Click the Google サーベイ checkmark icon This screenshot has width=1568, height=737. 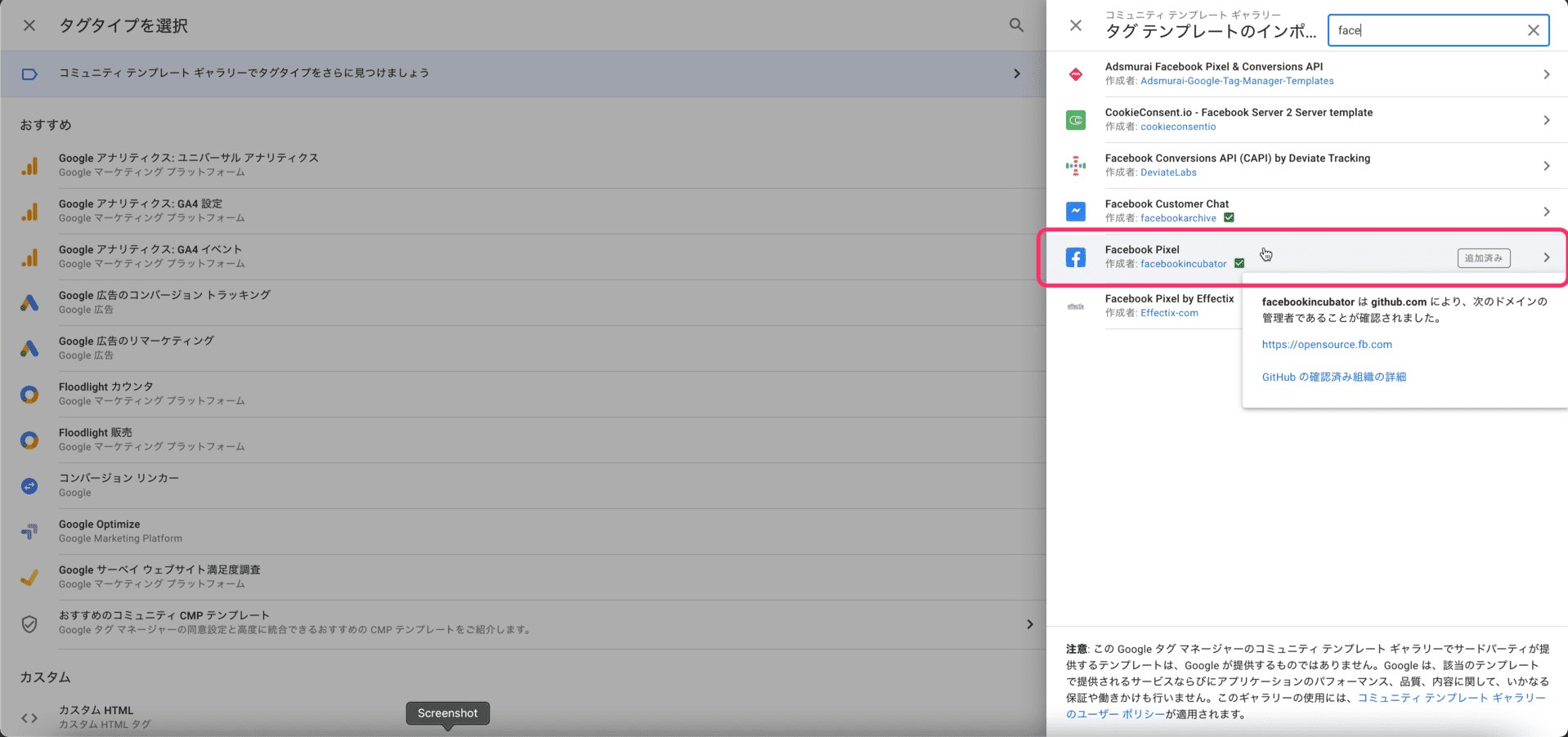29,578
